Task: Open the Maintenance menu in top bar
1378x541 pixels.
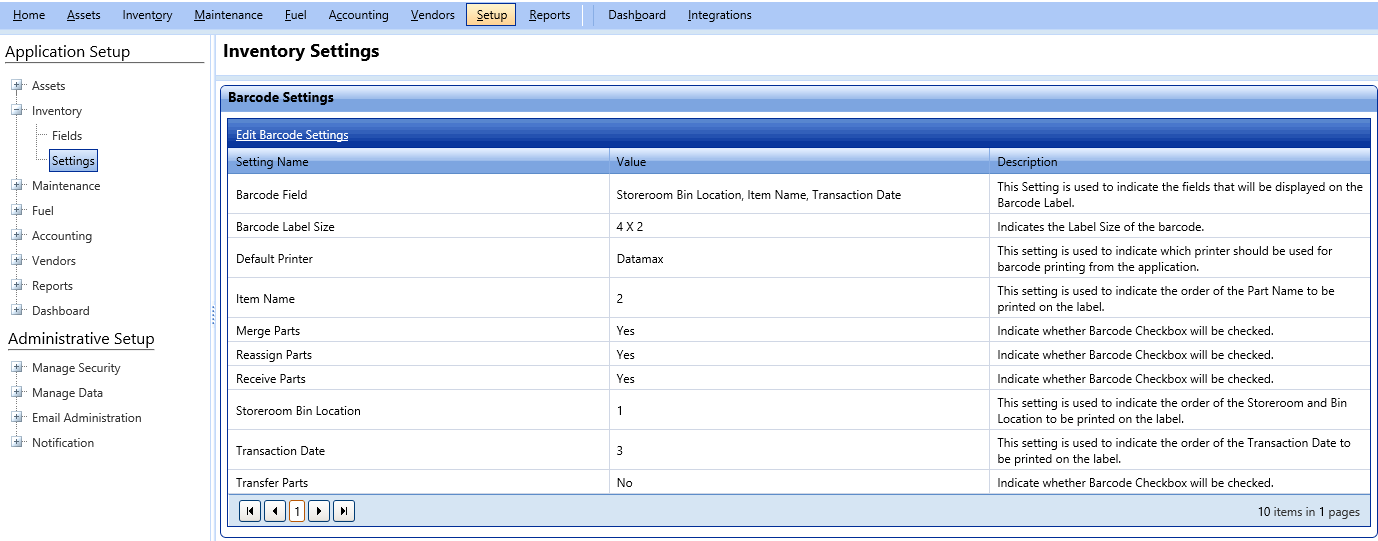Action: (229, 15)
